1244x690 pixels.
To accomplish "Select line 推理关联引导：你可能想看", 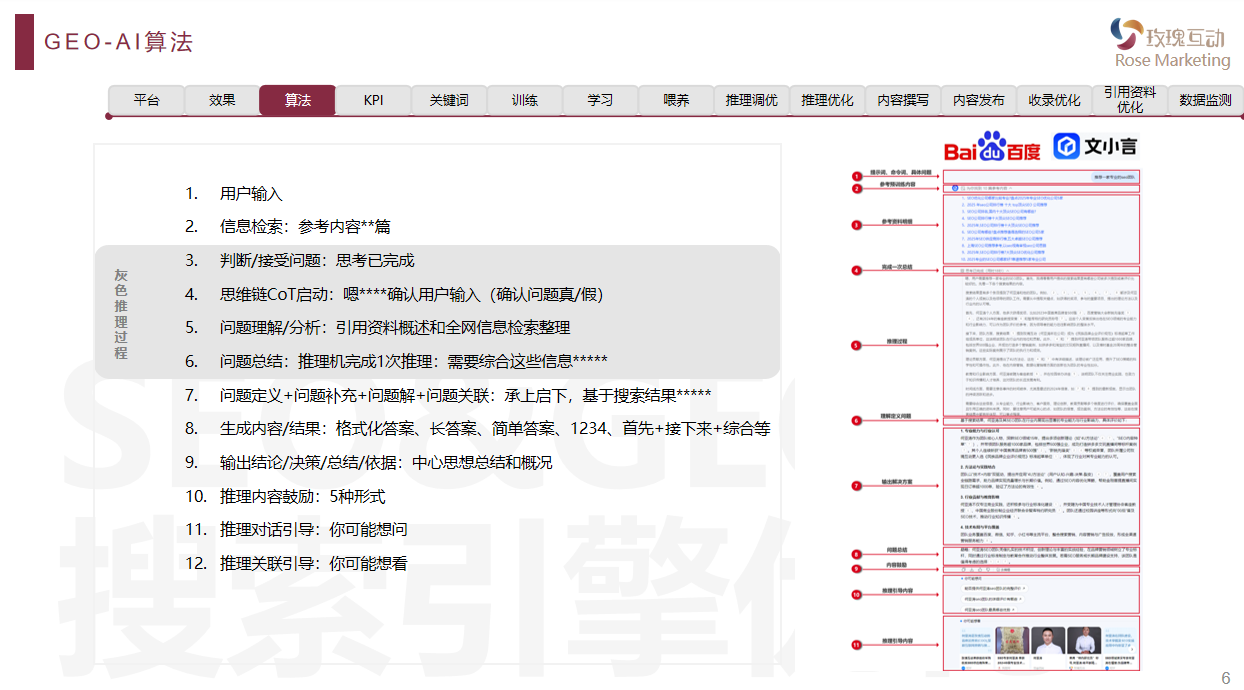I will pyautogui.click(x=314, y=563).
